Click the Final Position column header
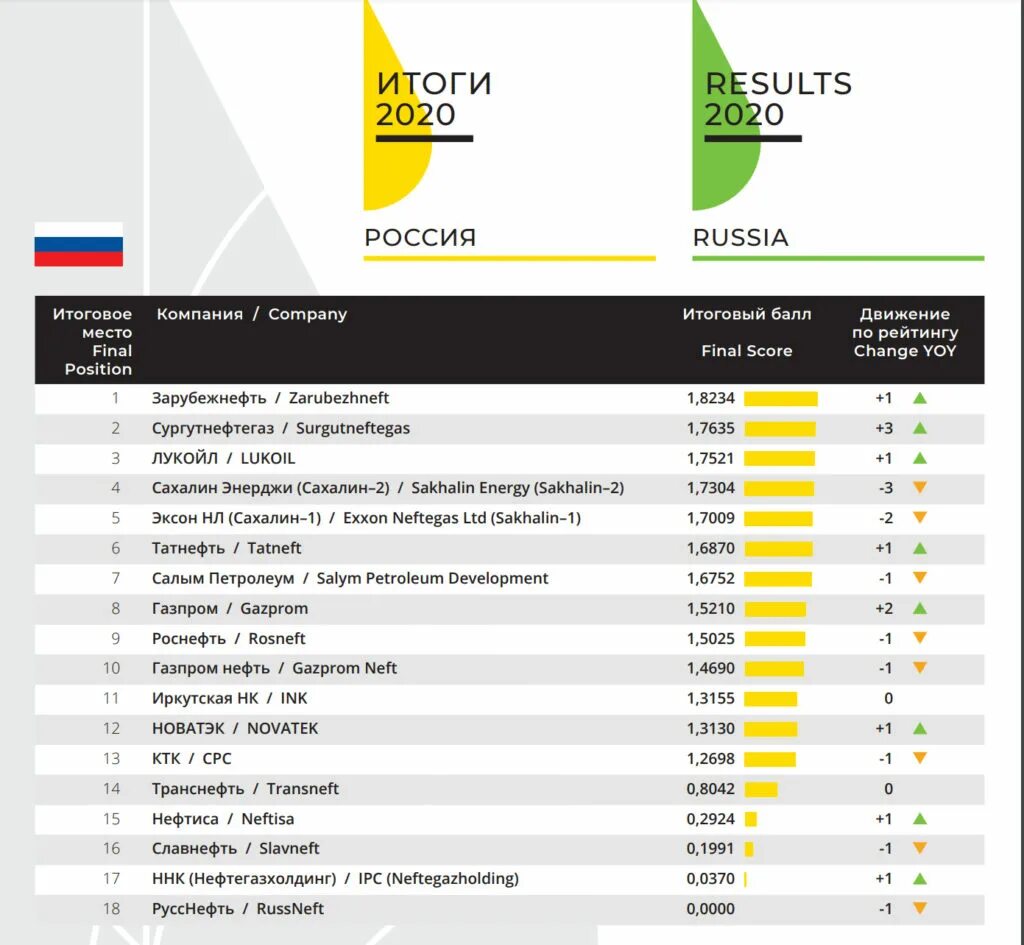1024x945 pixels. tap(98, 360)
